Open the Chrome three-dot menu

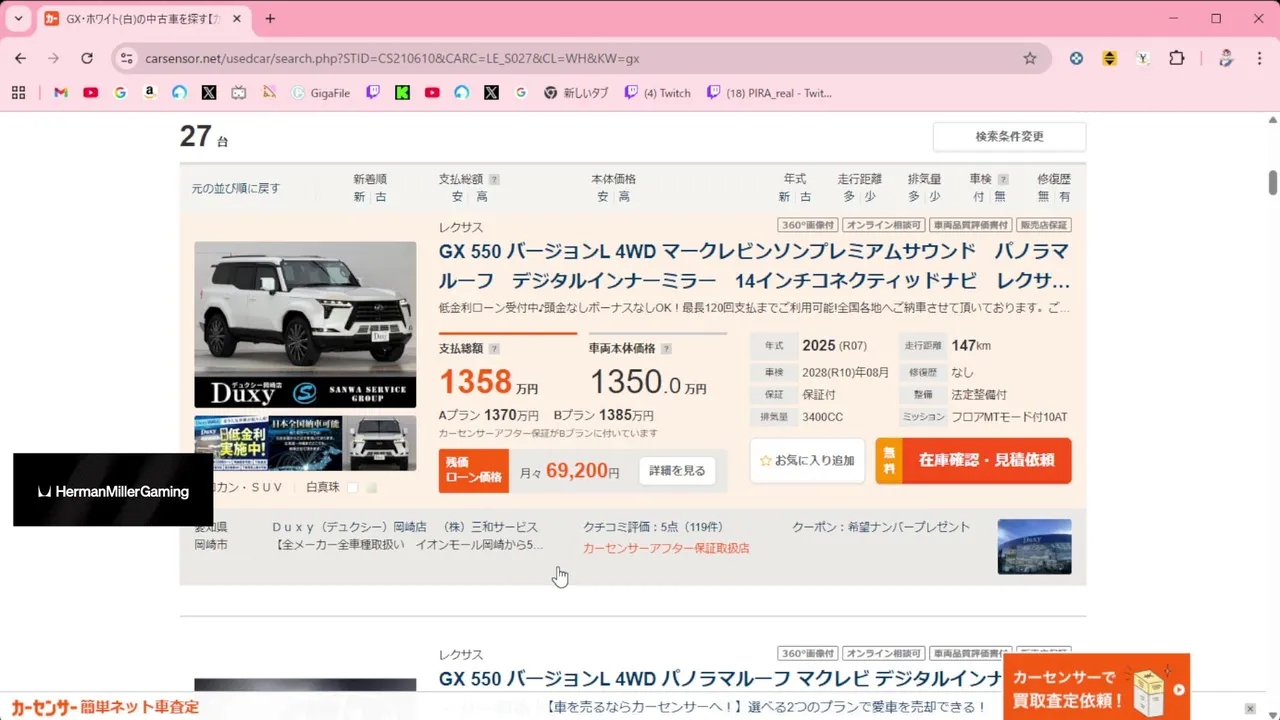[1259, 58]
